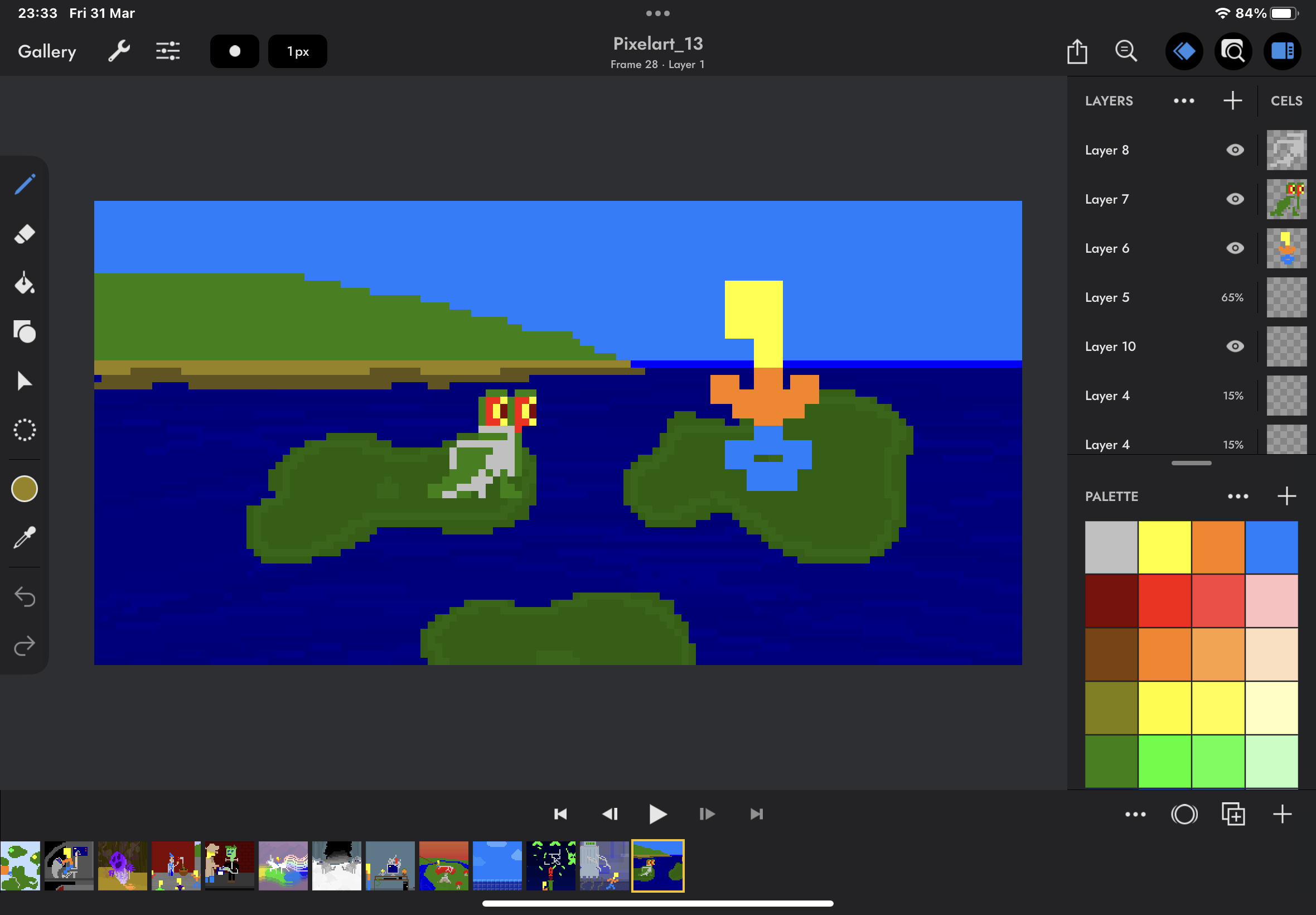Open the plain blue sky frame thumbnail
1316x915 pixels.
click(x=497, y=866)
